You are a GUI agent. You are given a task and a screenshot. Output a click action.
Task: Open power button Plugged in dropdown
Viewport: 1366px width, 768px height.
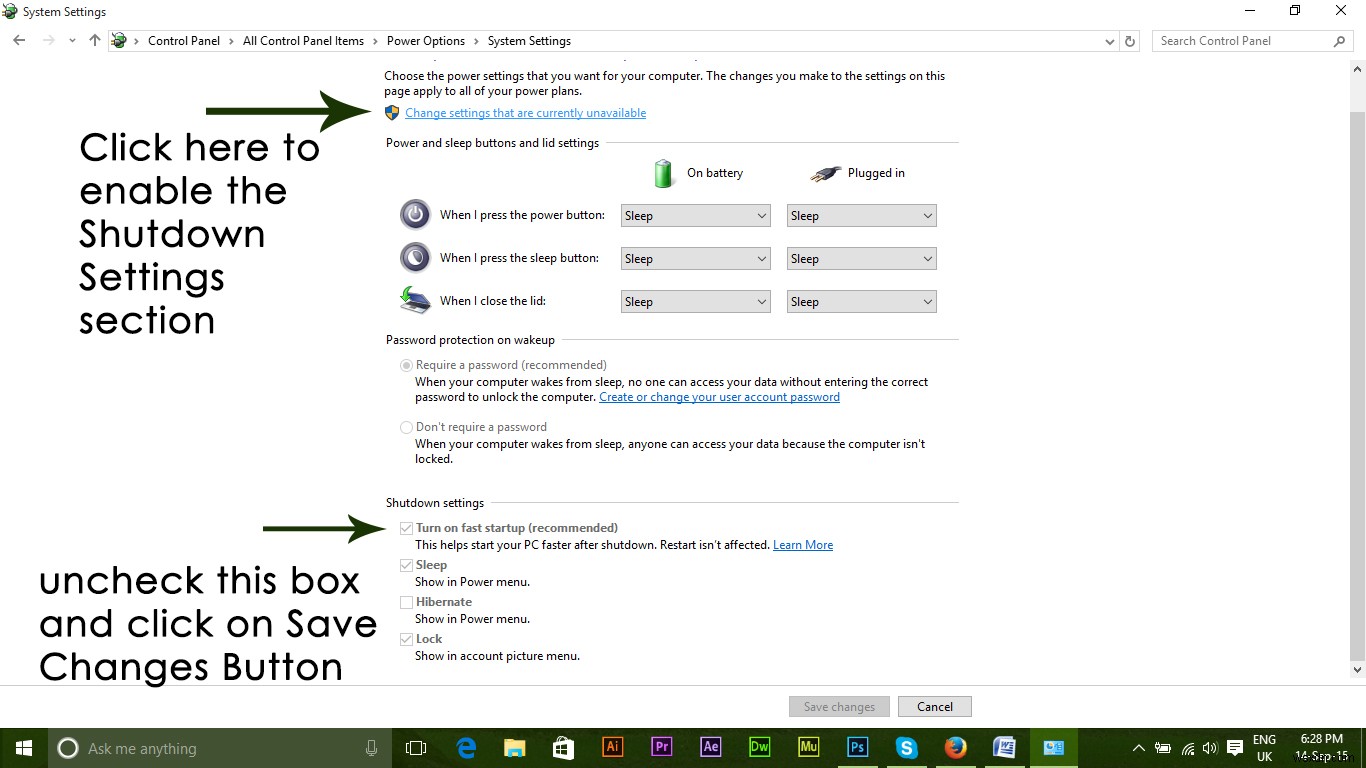pos(861,216)
